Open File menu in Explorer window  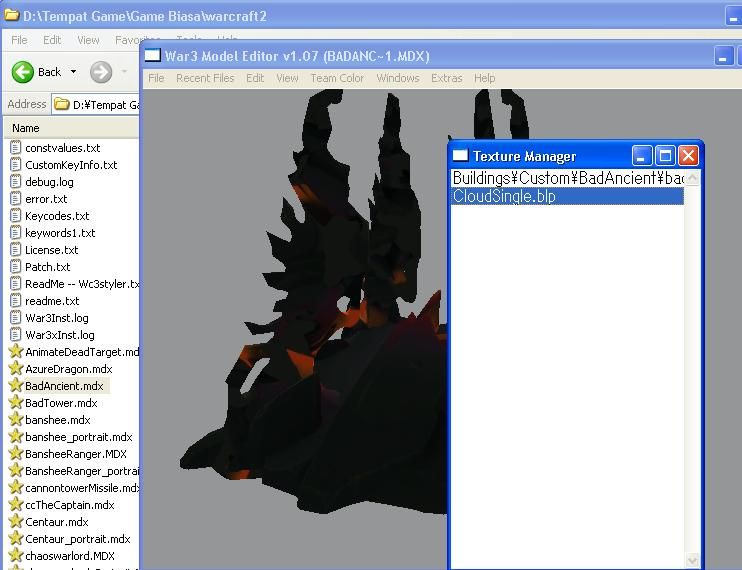(x=19, y=40)
